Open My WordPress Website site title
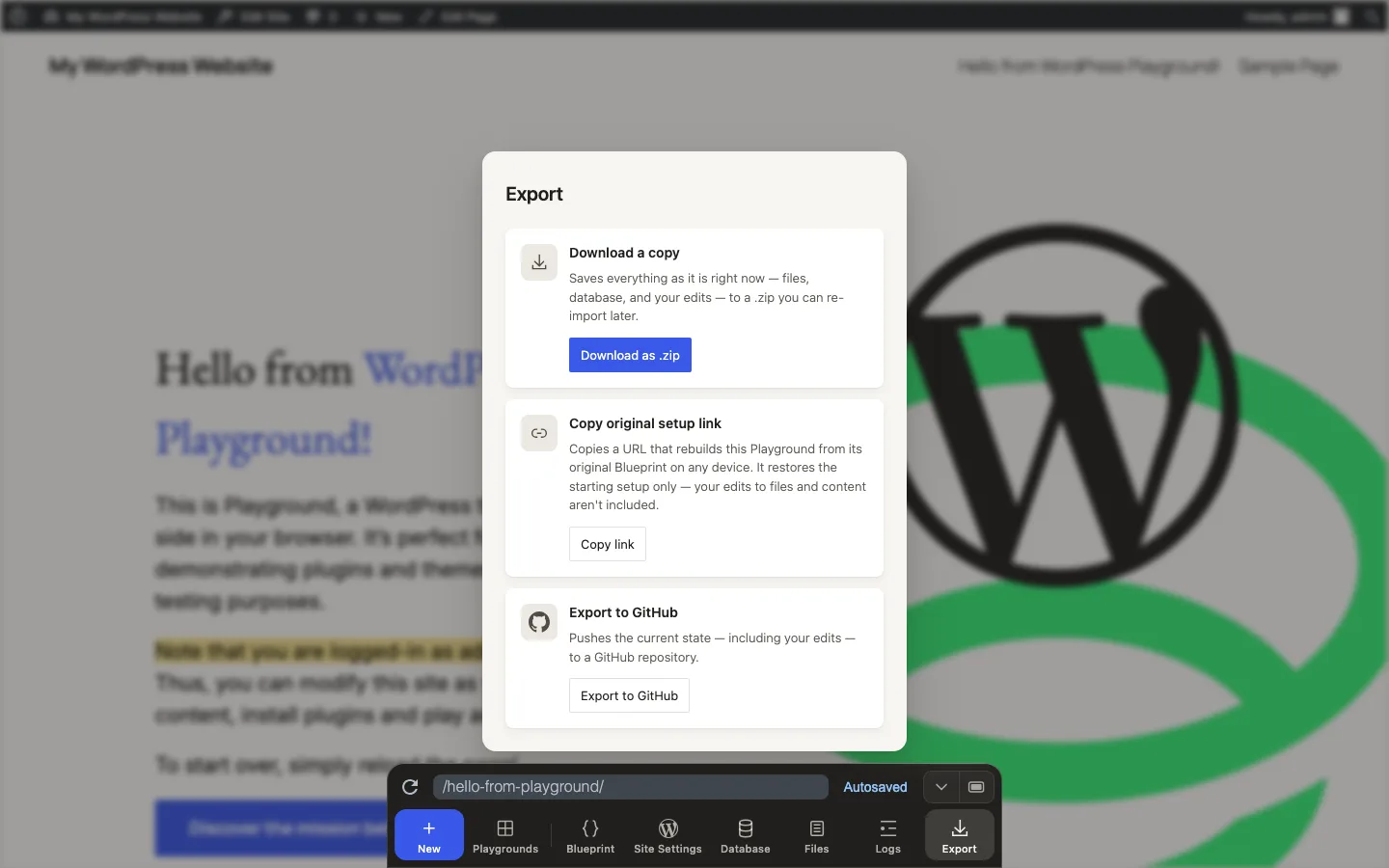Screen dimensions: 1389x868 point(161,67)
